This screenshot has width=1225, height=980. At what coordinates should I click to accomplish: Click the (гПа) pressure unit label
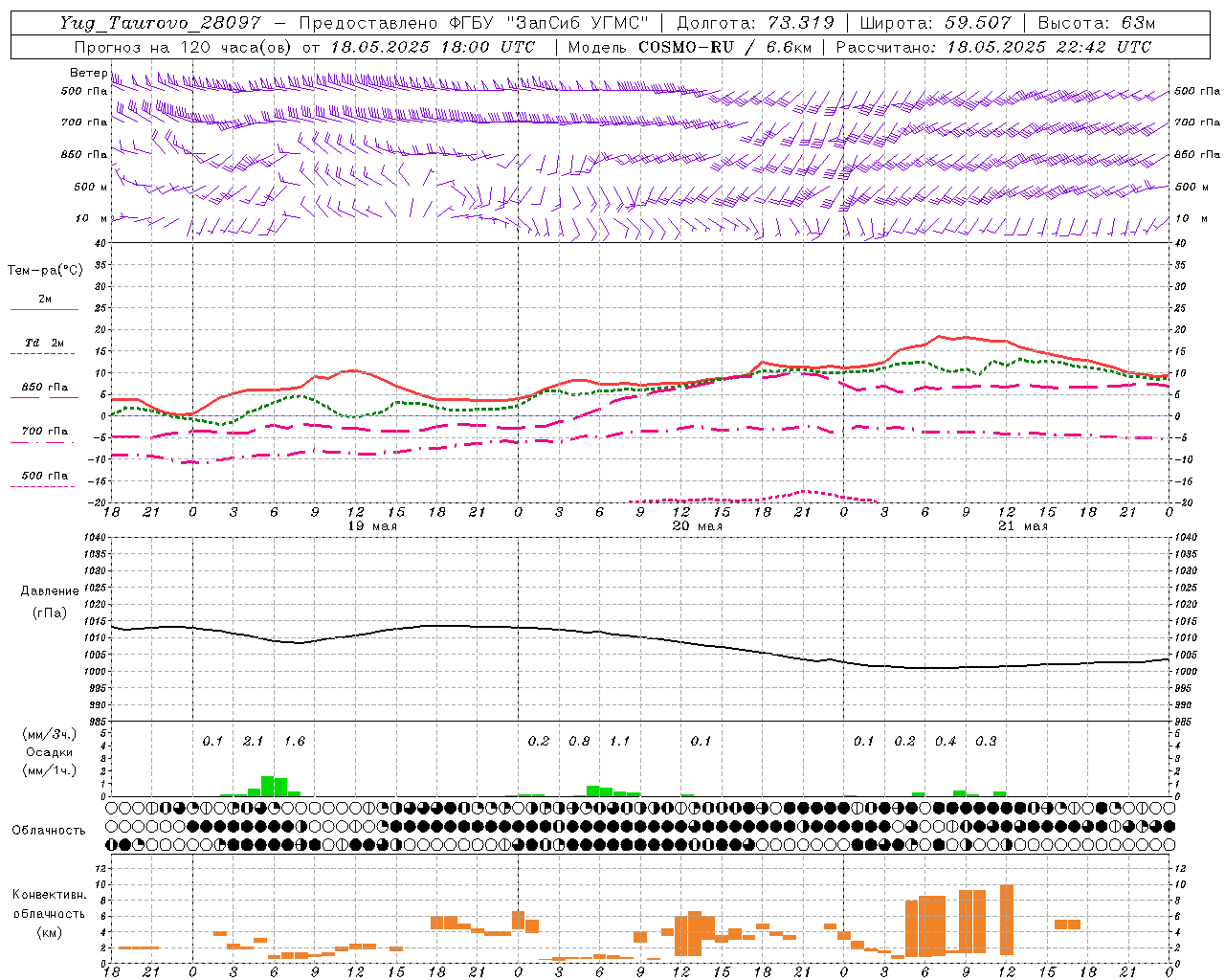point(50,613)
